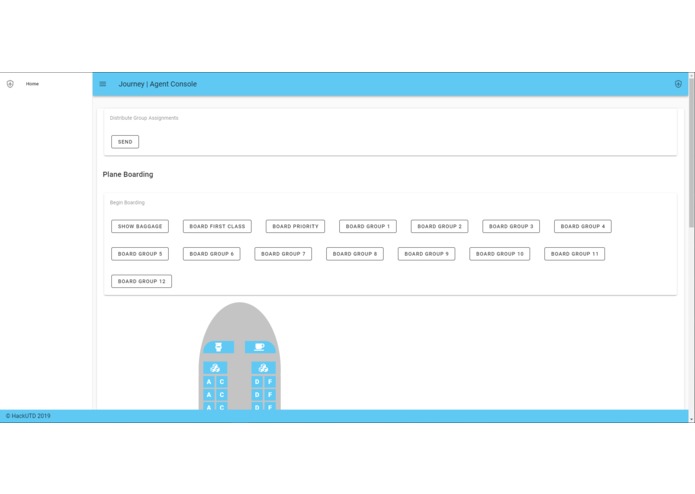The height and width of the screenshot is (494, 695).
Task: Click the shield icon at header's right end
Action: coord(678,84)
